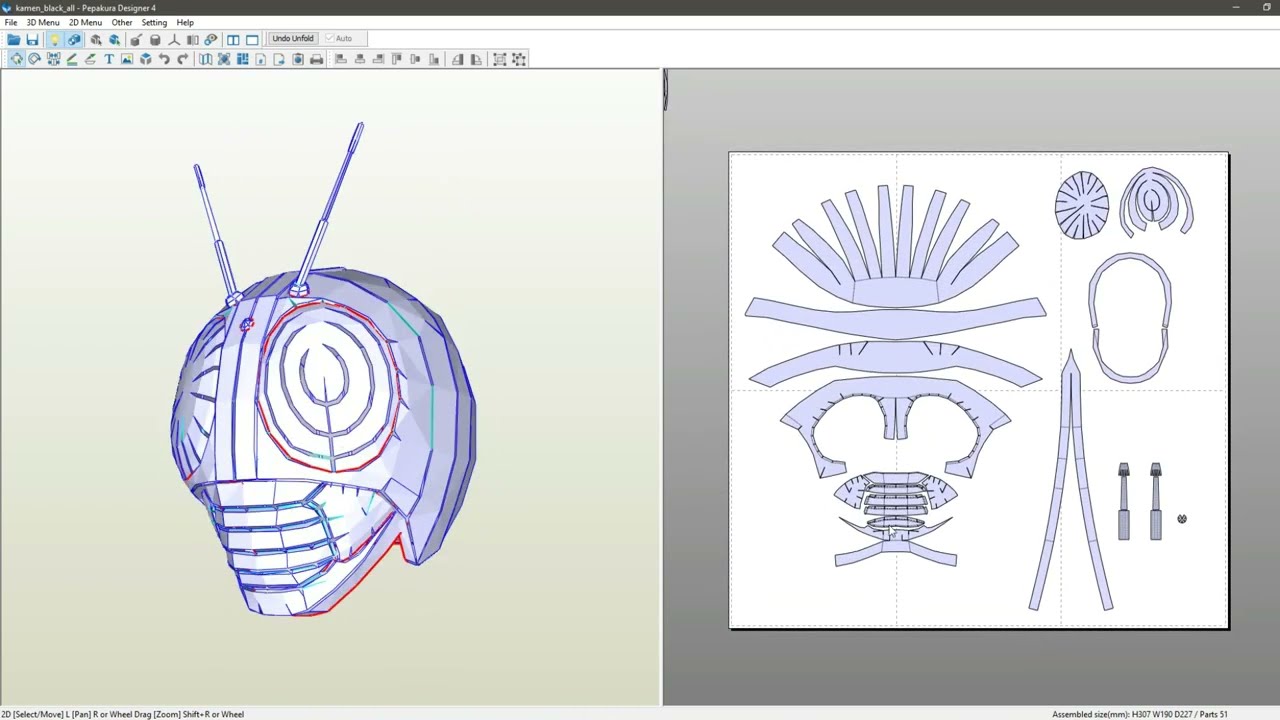This screenshot has width=1280, height=720.
Task: Click the clipboard paste icon
Action: [298, 59]
